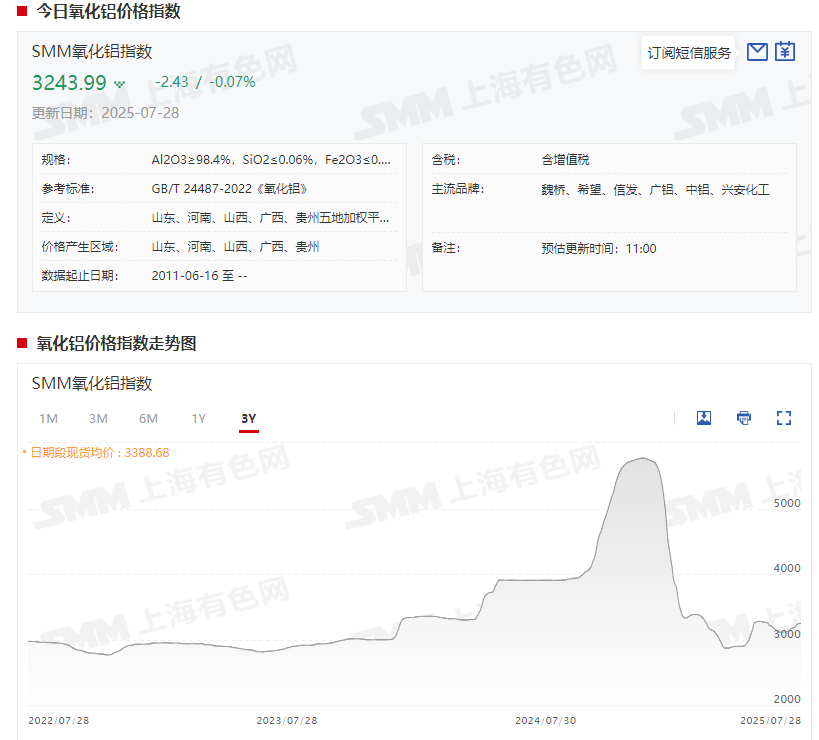Select the 6M time range
This screenshot has width=819, height=740.
[148, 418]
